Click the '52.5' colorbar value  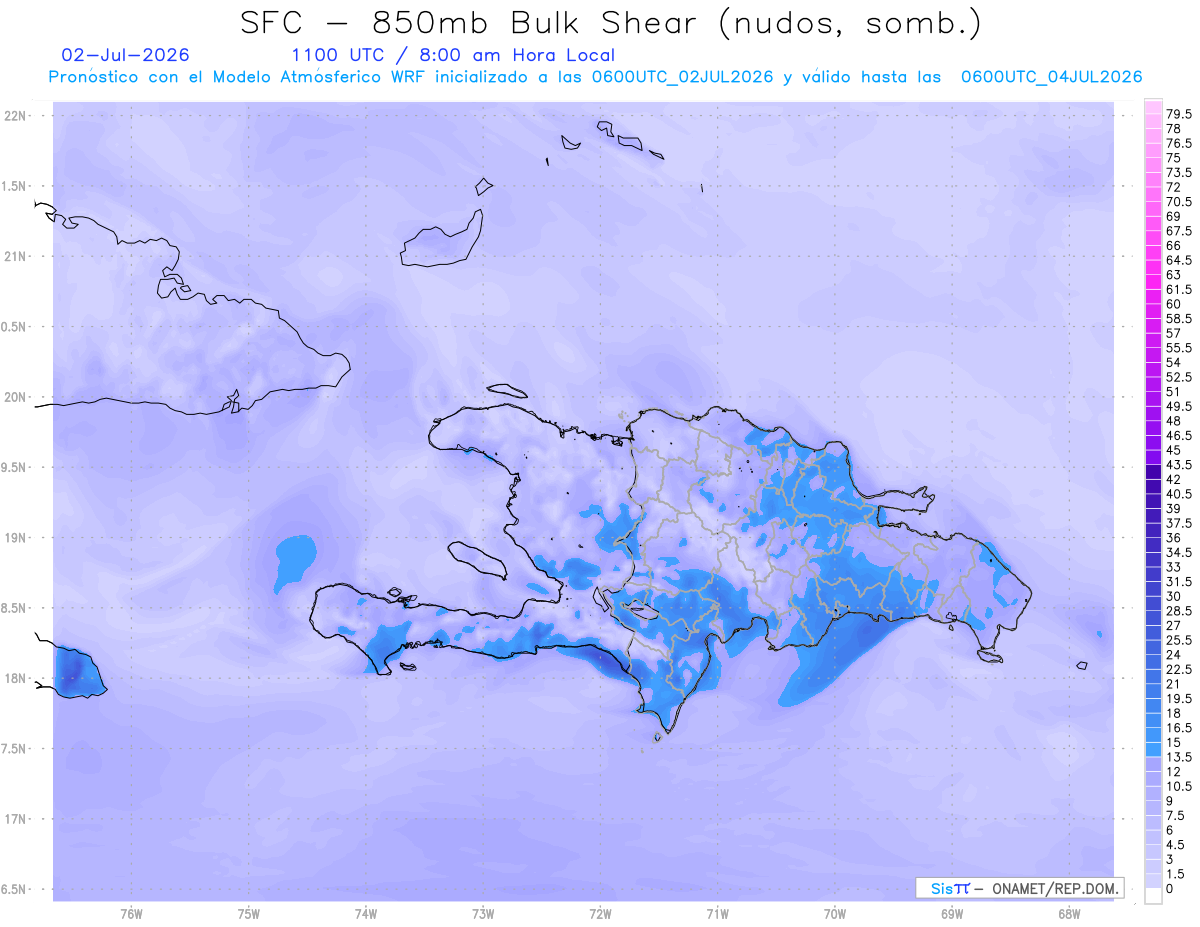pyautogui.click(x=1180, y=378)
